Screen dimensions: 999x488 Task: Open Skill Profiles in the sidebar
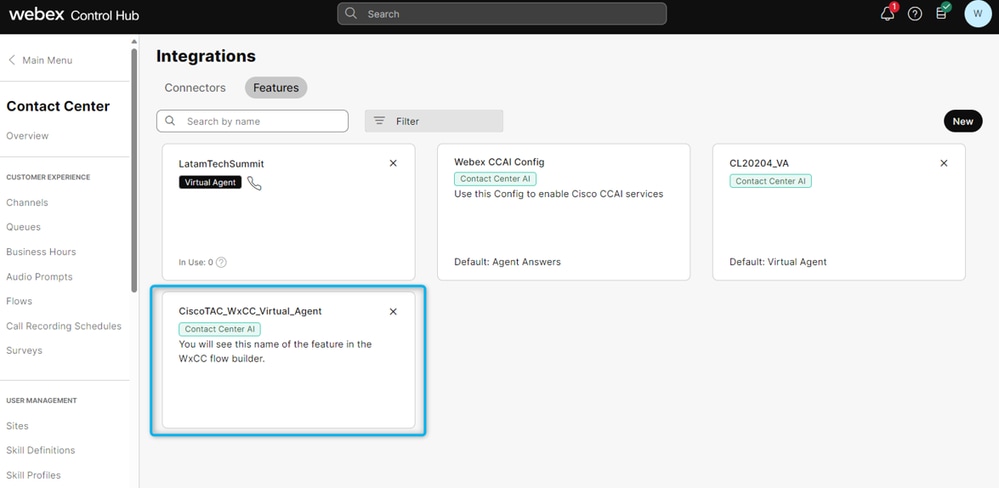(34, 475)
